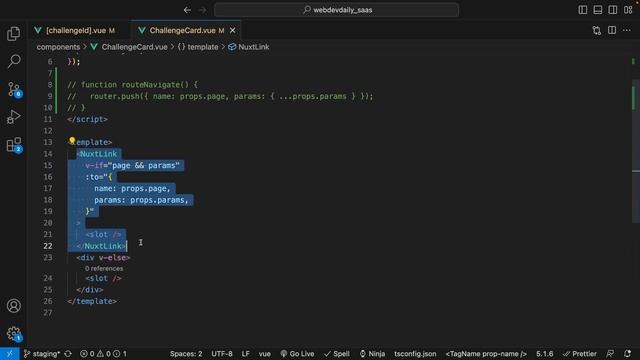Screen dimensions: 640x360
Task: Synchronize changes with the sync icon
Action: (x=68, y=354)
